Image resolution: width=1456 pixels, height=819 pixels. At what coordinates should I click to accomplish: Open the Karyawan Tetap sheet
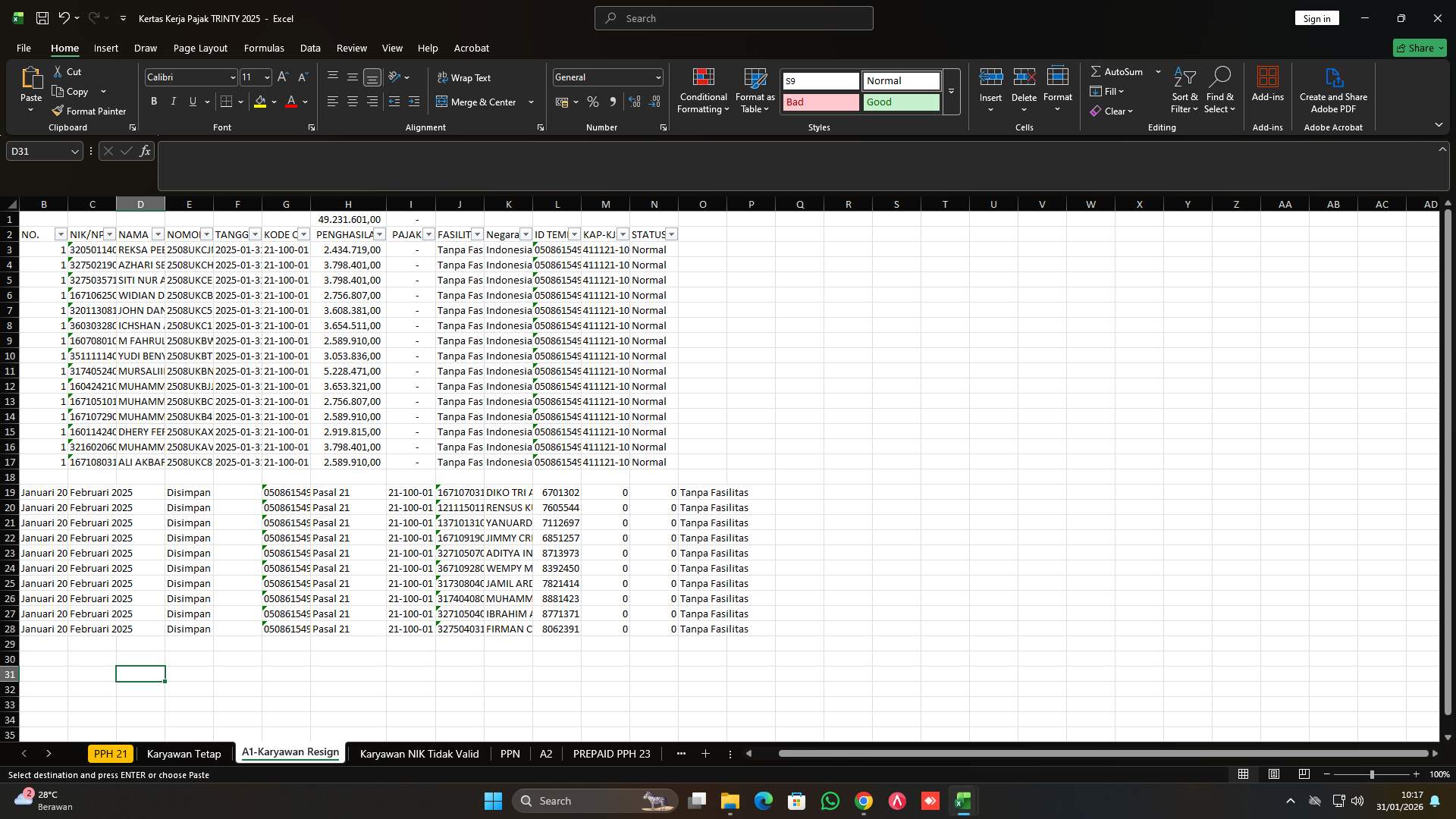click(184, 754)
